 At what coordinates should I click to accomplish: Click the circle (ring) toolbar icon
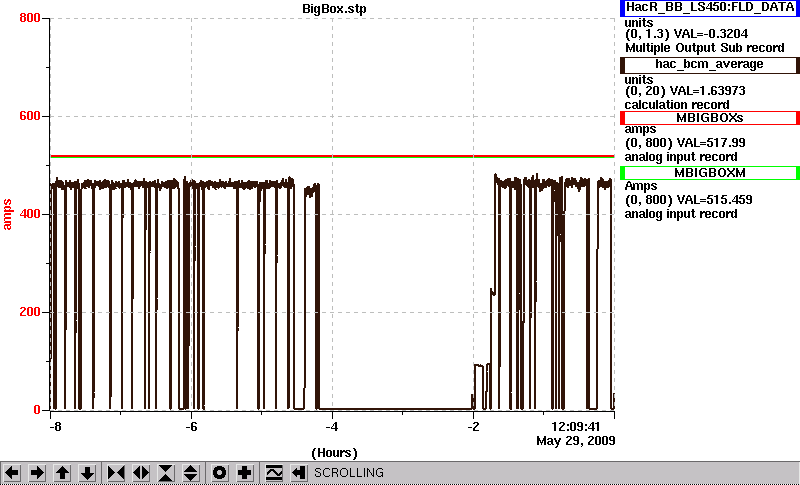220,473
